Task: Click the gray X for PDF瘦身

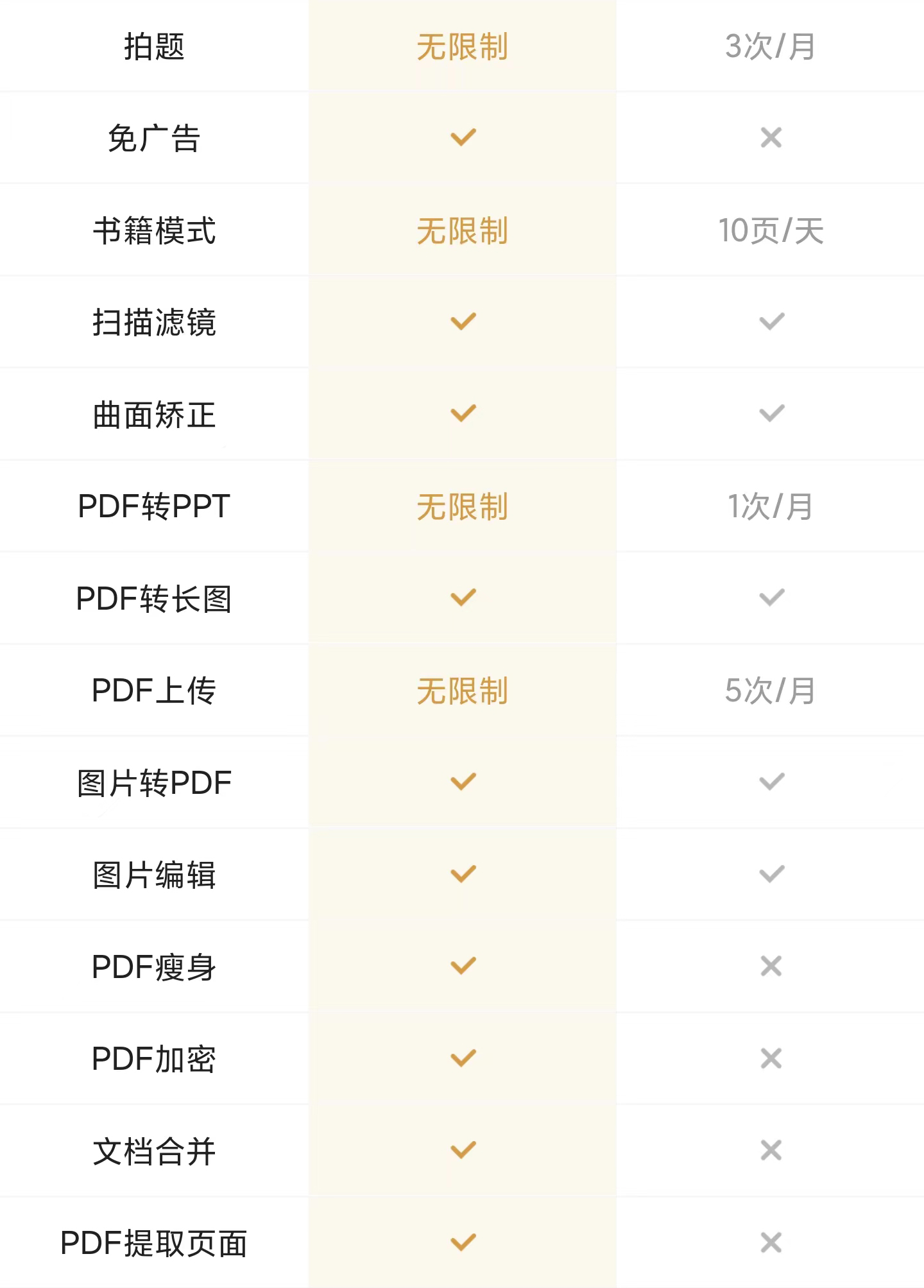Action: (x=771, y=966)
